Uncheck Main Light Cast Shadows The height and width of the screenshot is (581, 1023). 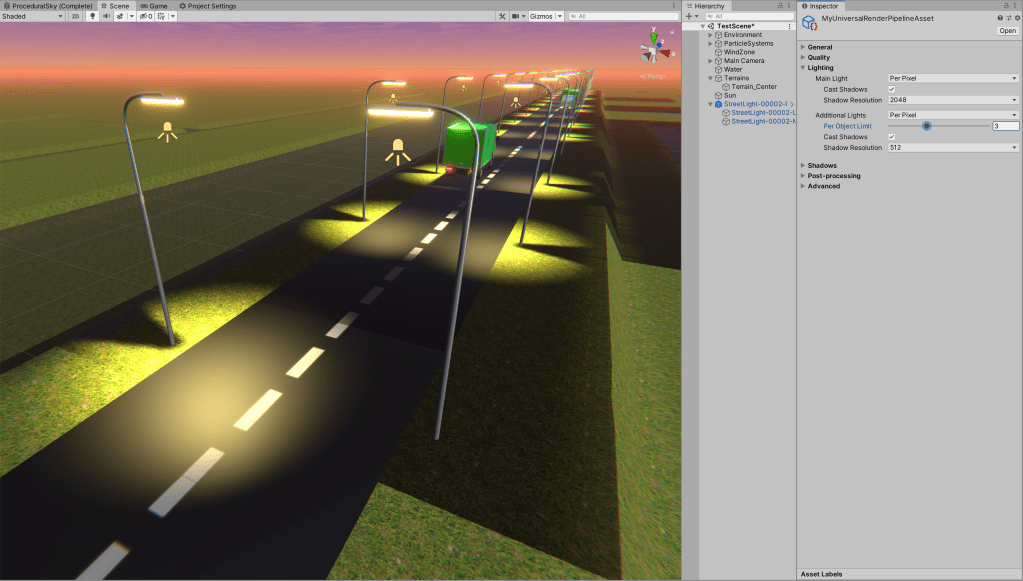tap(892, 89)
